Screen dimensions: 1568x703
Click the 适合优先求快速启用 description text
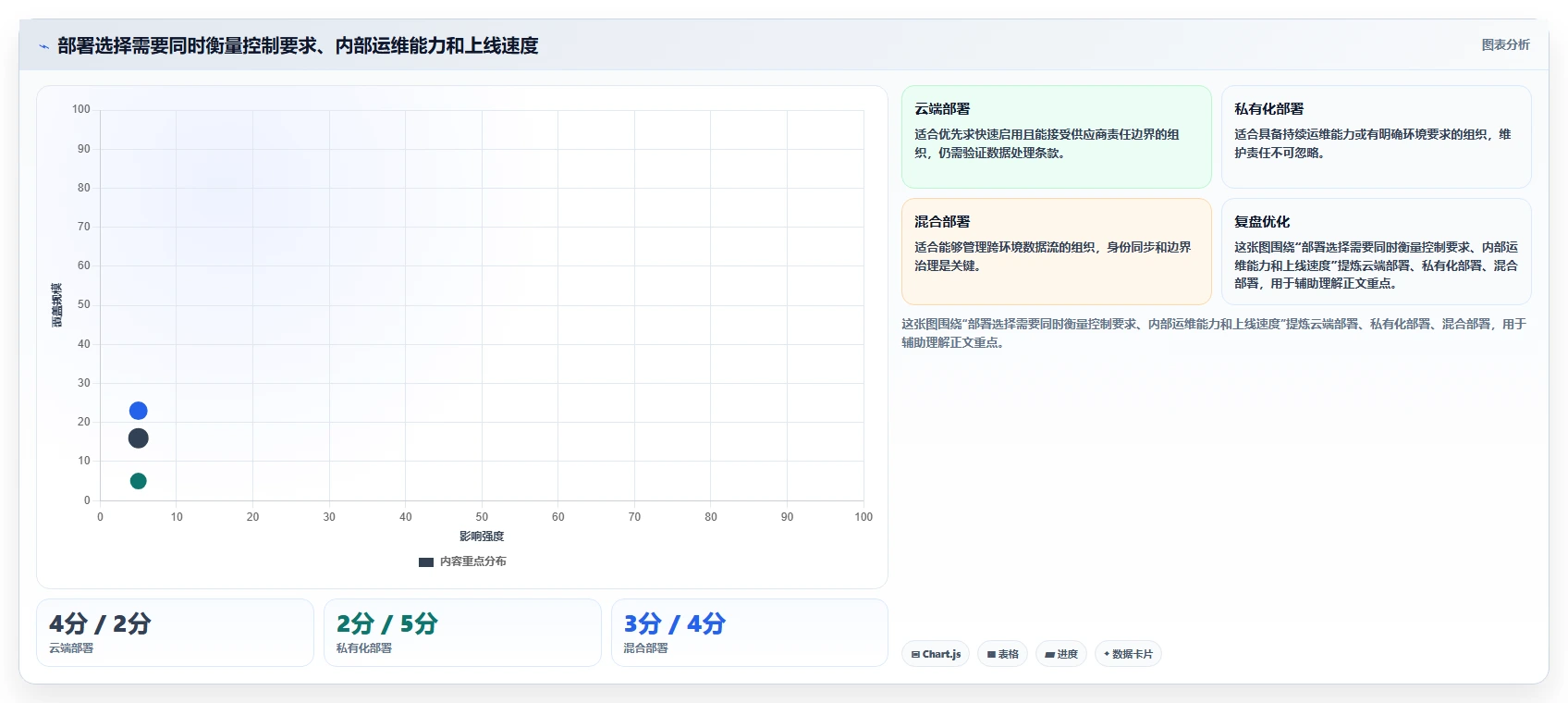click(1047, 143)
